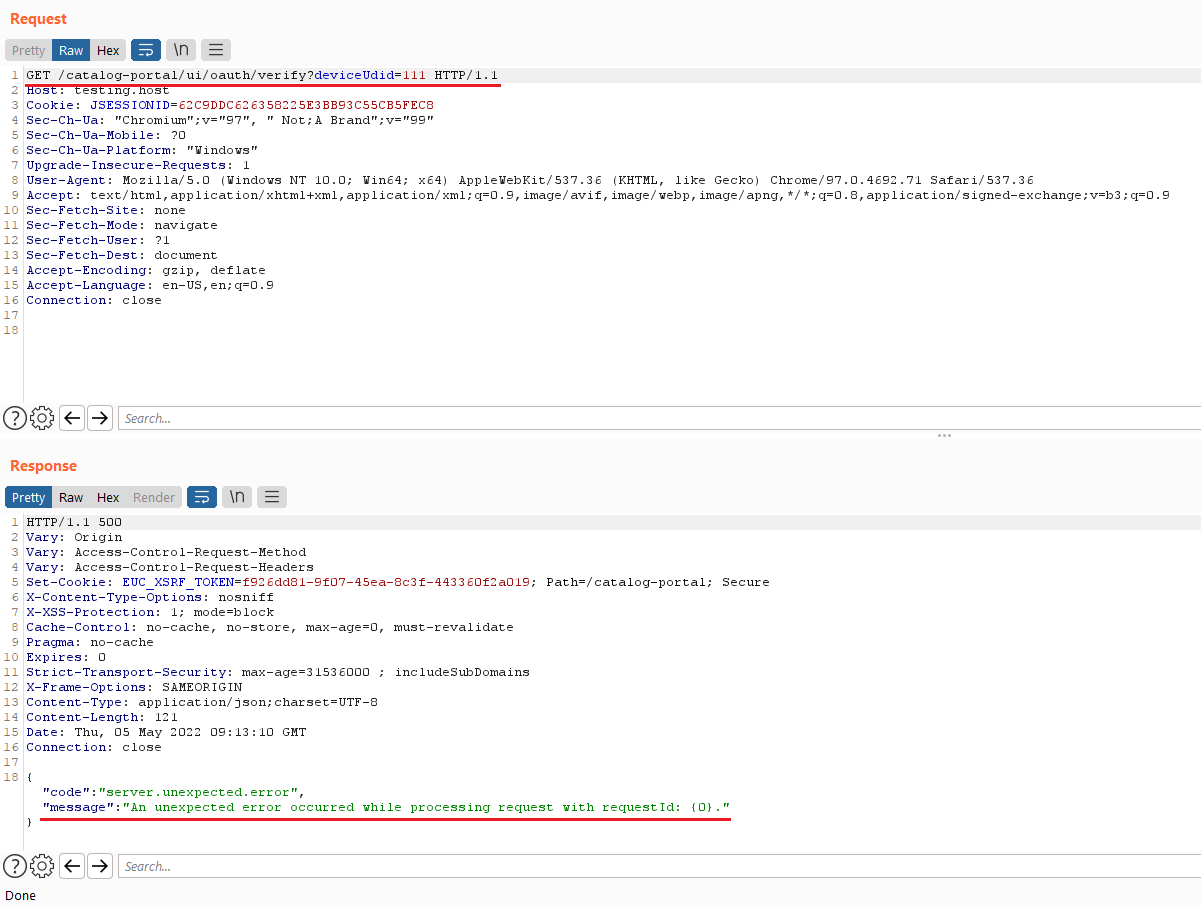The height and width of the screenshot is (907, 1201).
Task: Click the Response panel heading
Action: [43, 466]
